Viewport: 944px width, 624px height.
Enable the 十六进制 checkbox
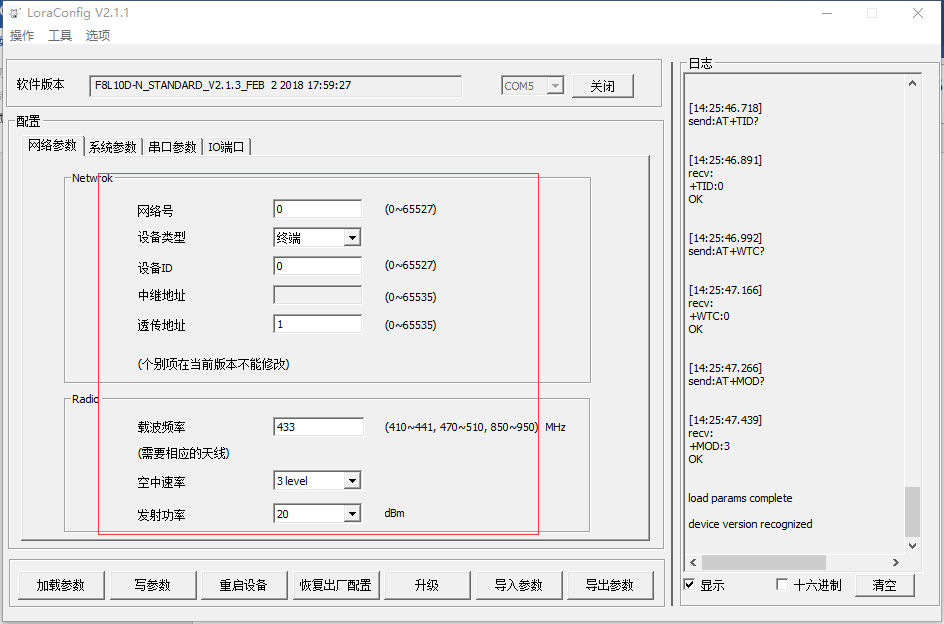[x=782, y=585]
